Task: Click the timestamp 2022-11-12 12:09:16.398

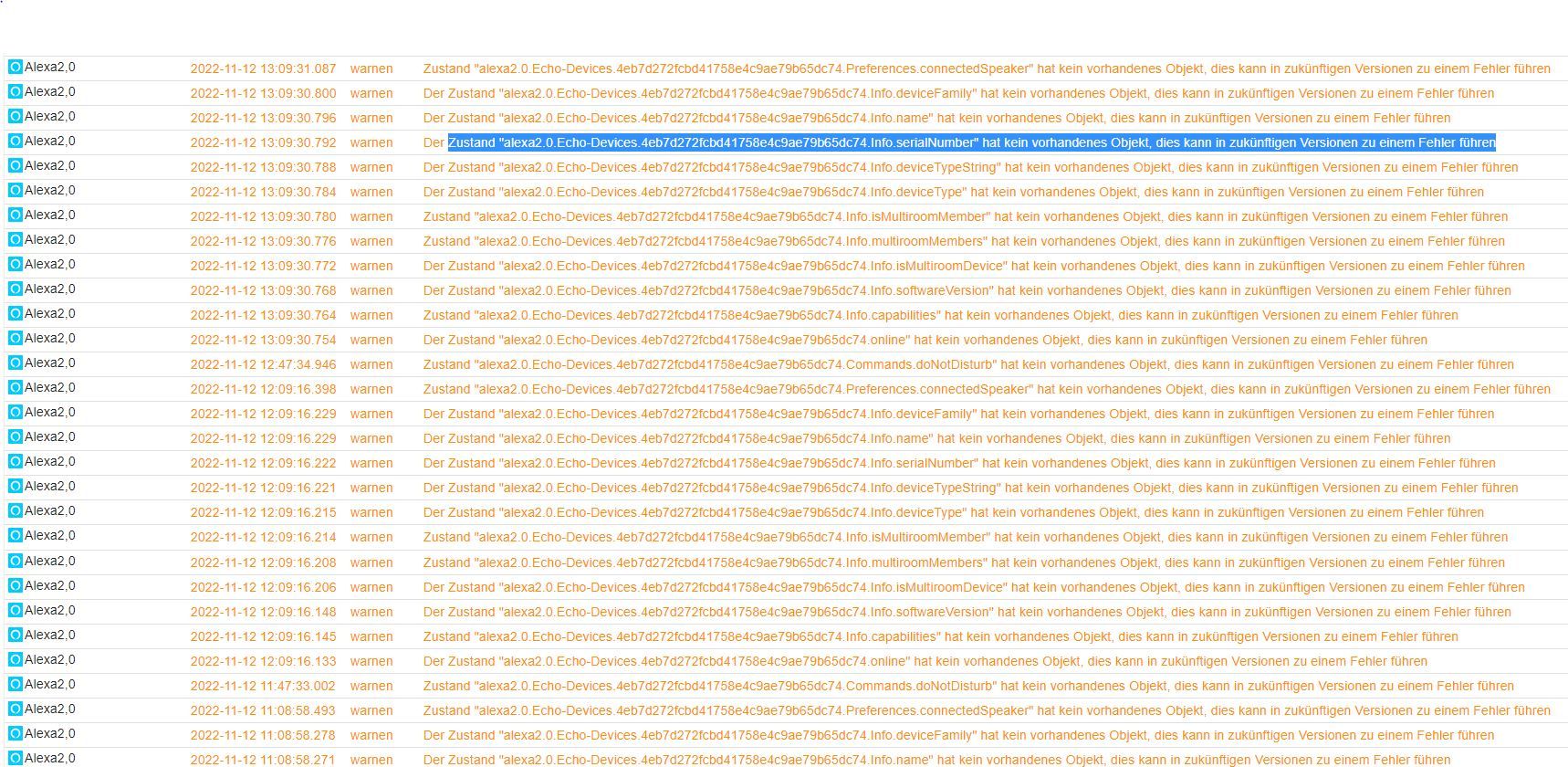Action: click(263, 389)
